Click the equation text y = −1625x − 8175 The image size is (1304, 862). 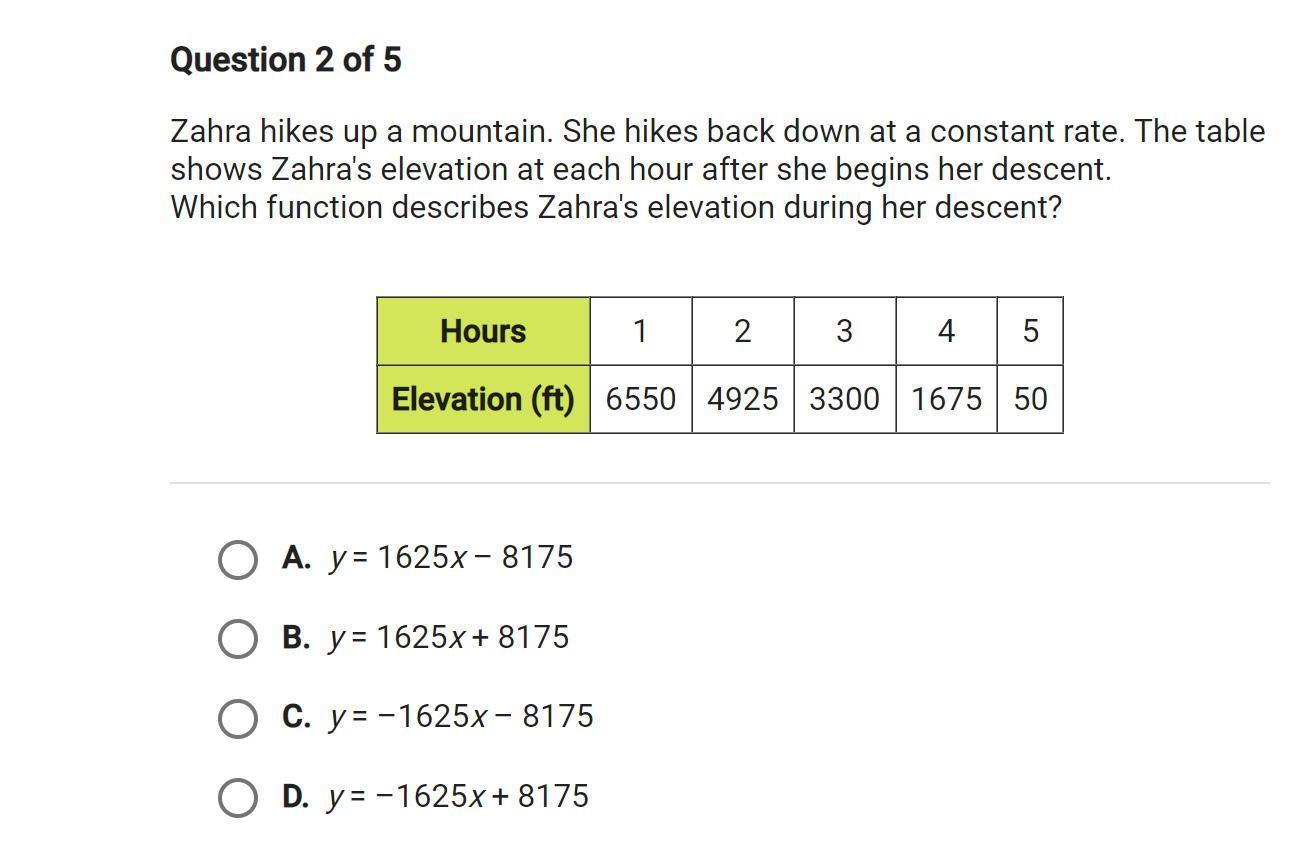(461, 716)
